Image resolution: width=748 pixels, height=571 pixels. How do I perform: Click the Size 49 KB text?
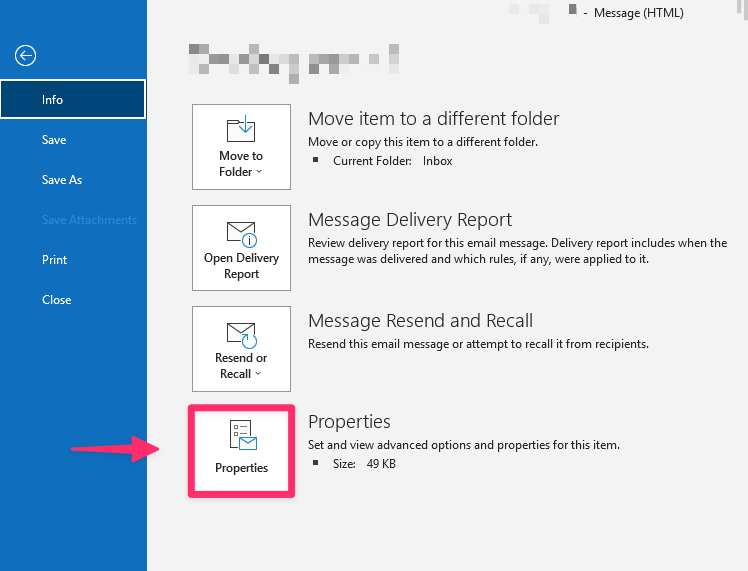[x=364, y=464]
